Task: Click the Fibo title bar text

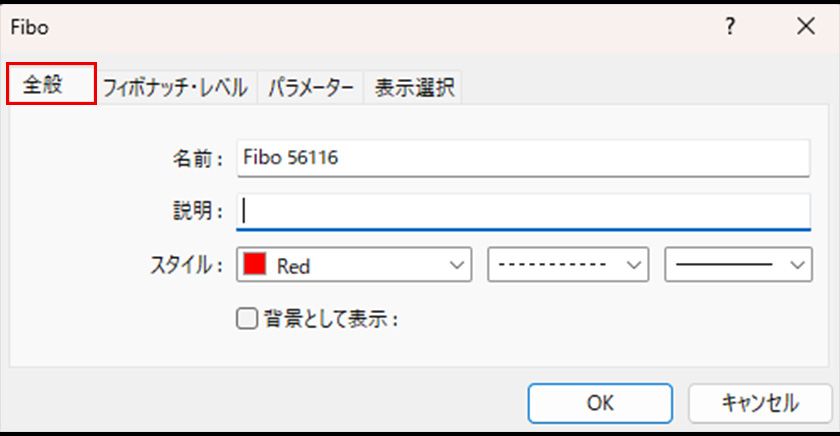Action: point(29,27)
